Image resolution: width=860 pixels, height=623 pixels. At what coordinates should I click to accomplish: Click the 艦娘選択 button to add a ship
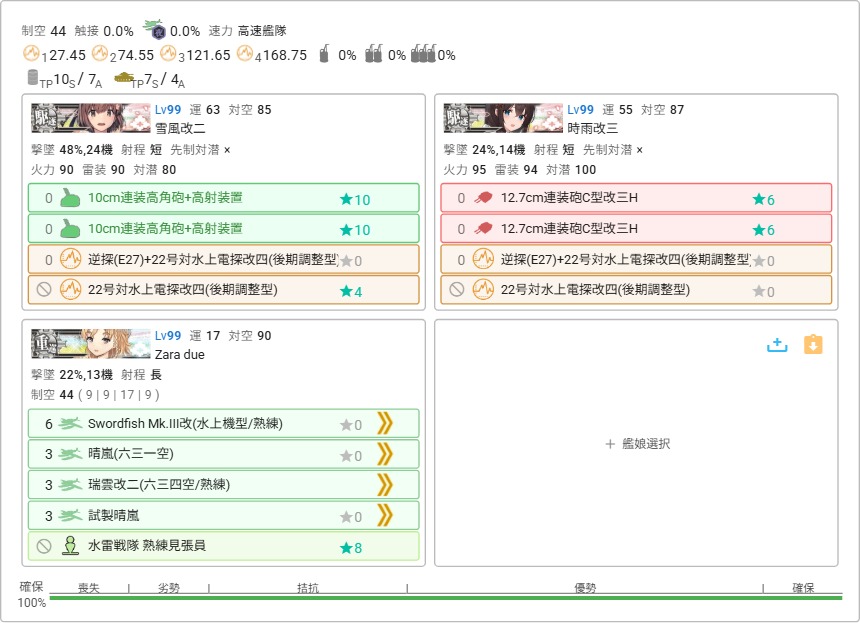(636, 444)
